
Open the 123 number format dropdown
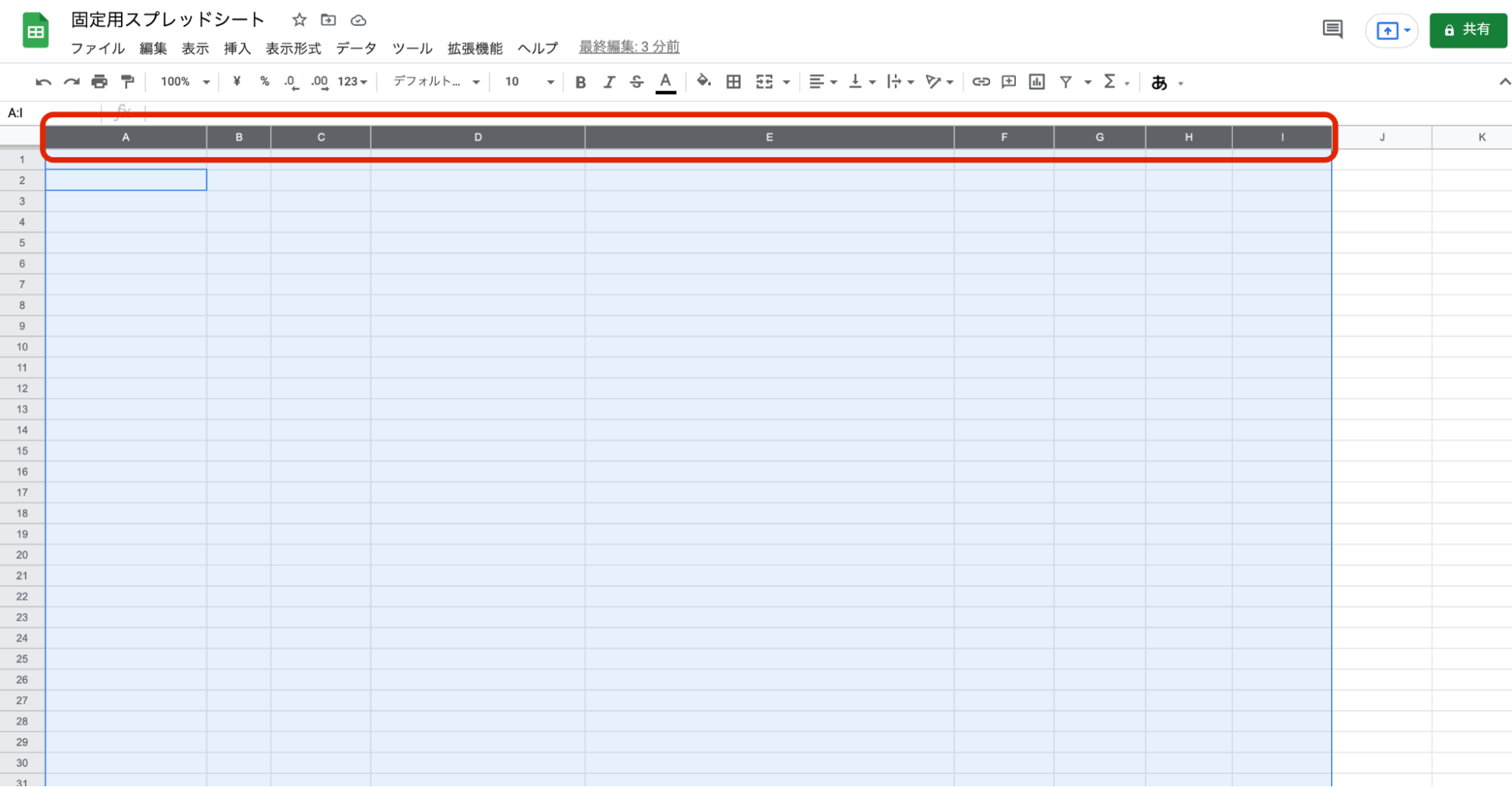pos(352,82)
